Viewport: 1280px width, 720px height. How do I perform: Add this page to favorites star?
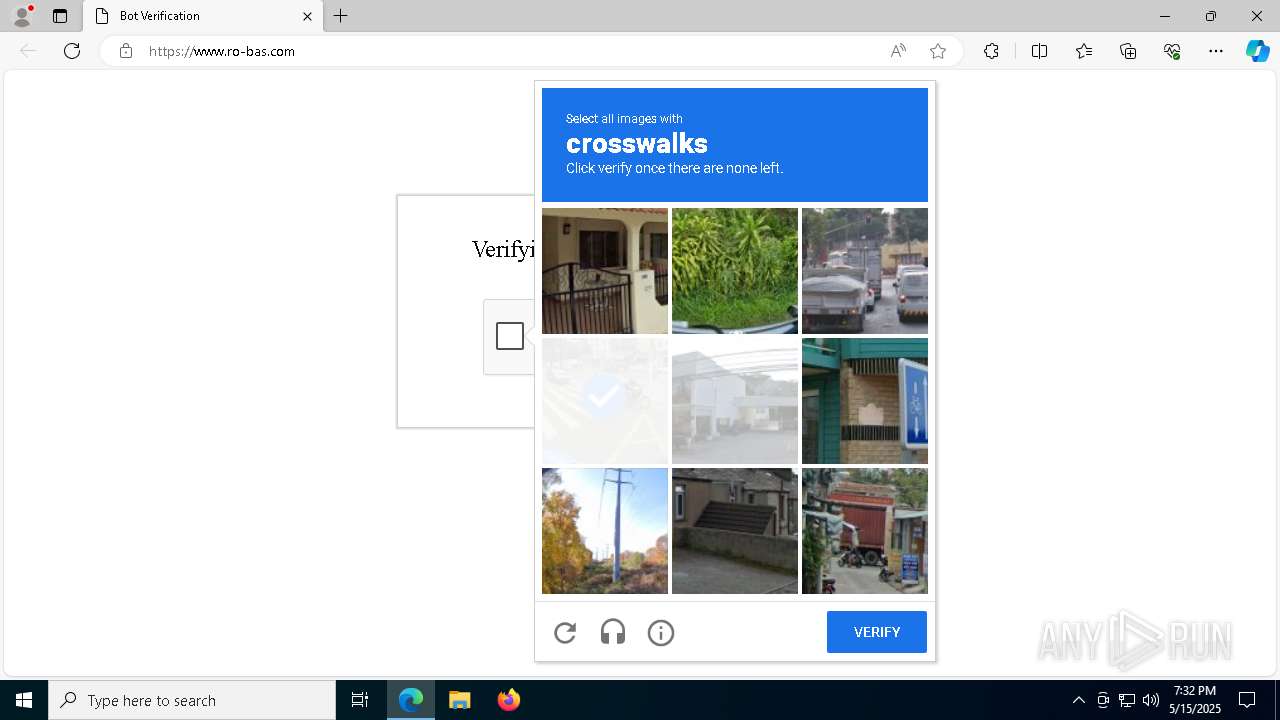(938, 51)
